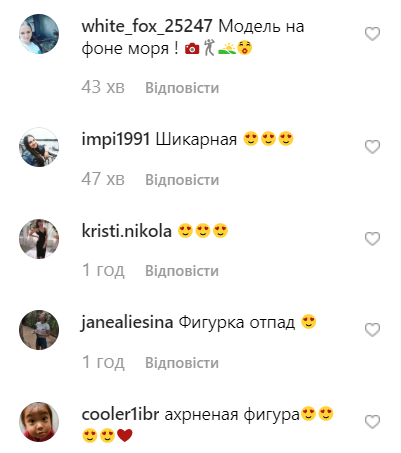
Task: Tap heart icon beside cooler1ibr comment
Action: coord(372,422)
